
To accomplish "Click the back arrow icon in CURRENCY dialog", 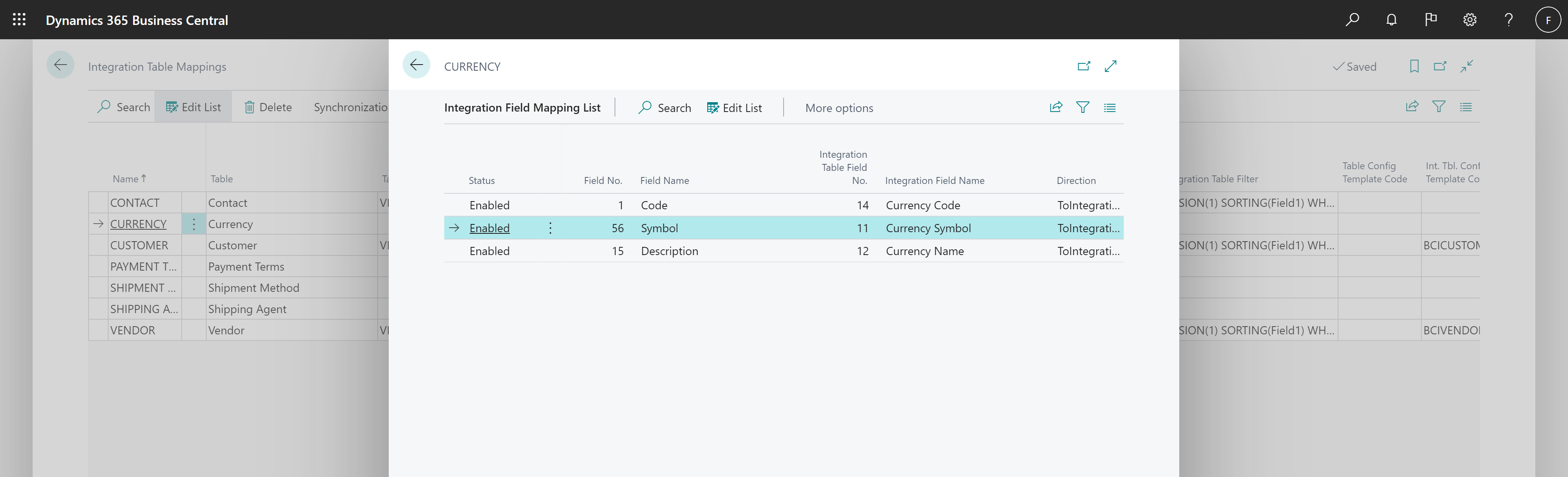I will (416, 65).
